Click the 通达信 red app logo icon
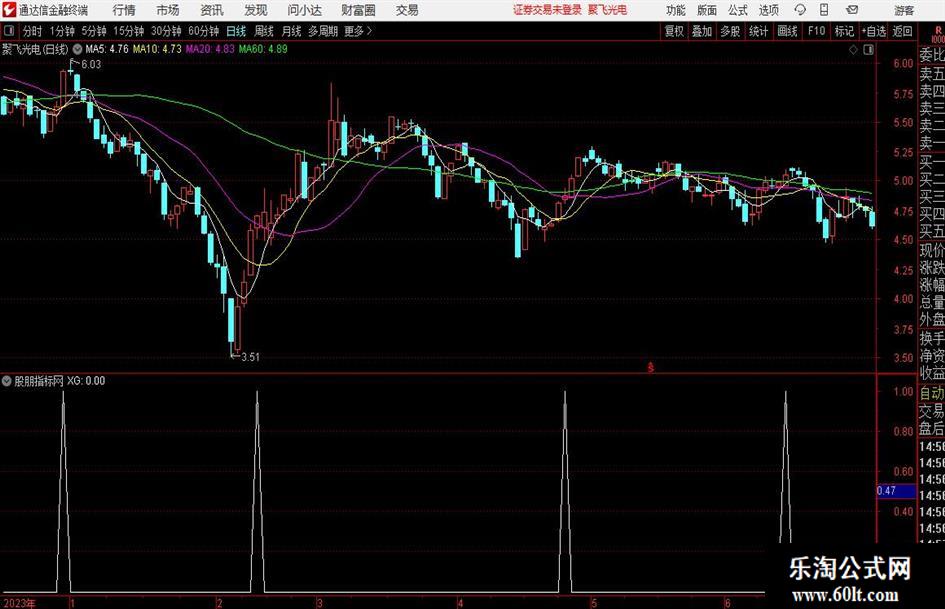 (x=9, y=10)
